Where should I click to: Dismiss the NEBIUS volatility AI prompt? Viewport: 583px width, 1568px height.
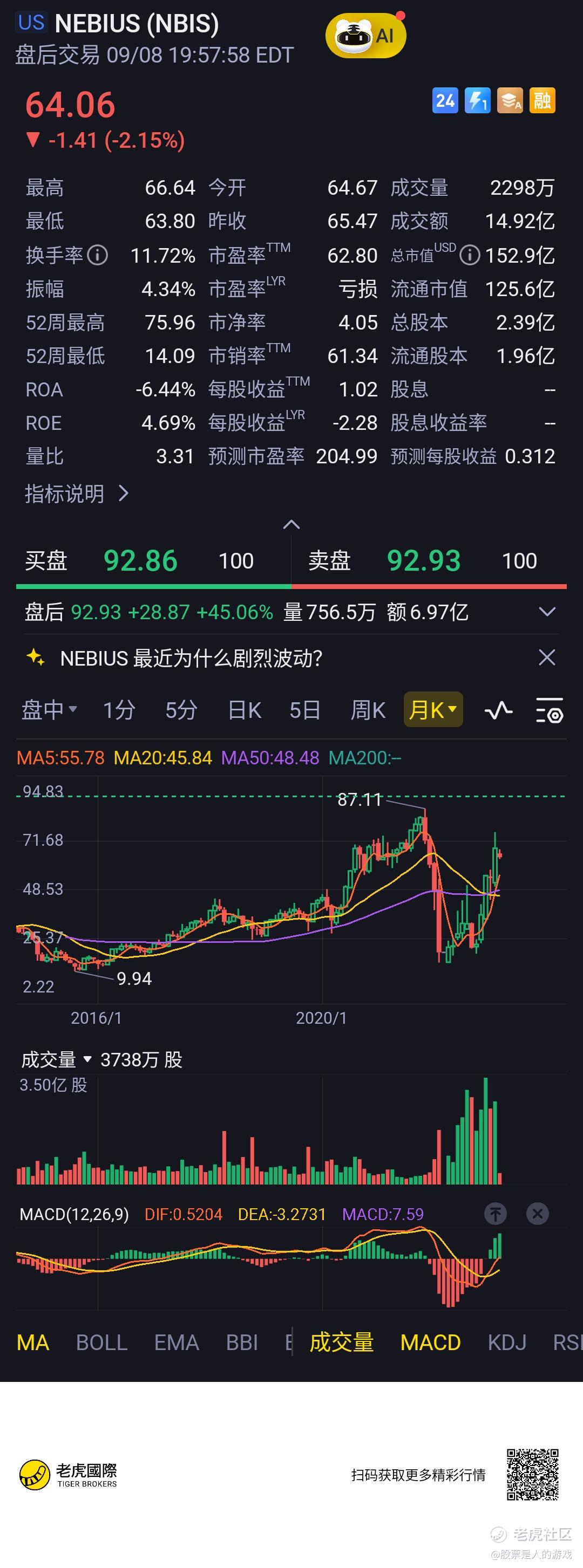coord(546,658)
